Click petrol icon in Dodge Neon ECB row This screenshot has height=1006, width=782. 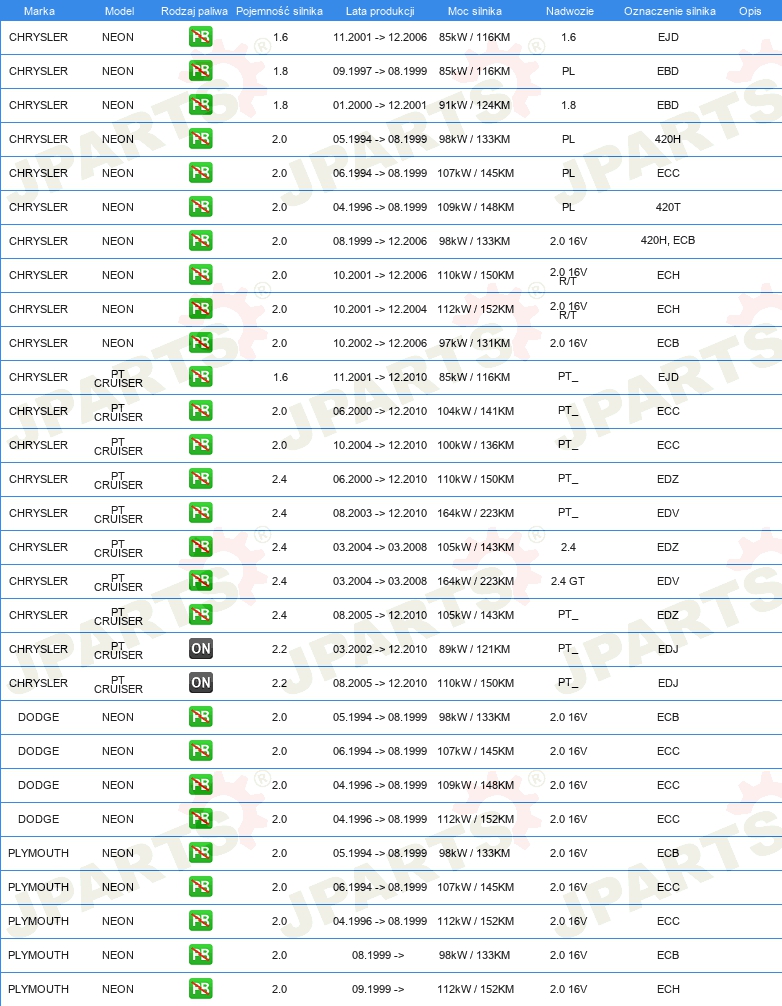click(201, 717)
